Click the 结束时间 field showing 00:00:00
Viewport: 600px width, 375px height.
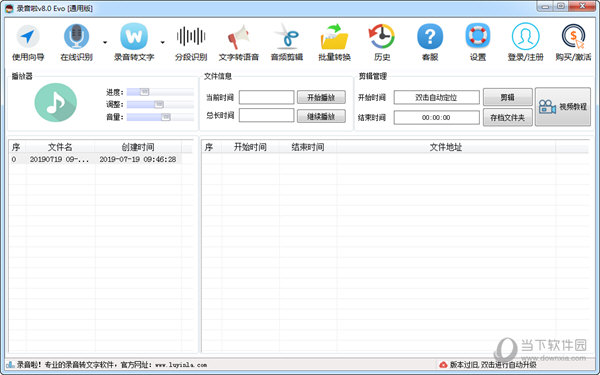[x=437, y=117]
